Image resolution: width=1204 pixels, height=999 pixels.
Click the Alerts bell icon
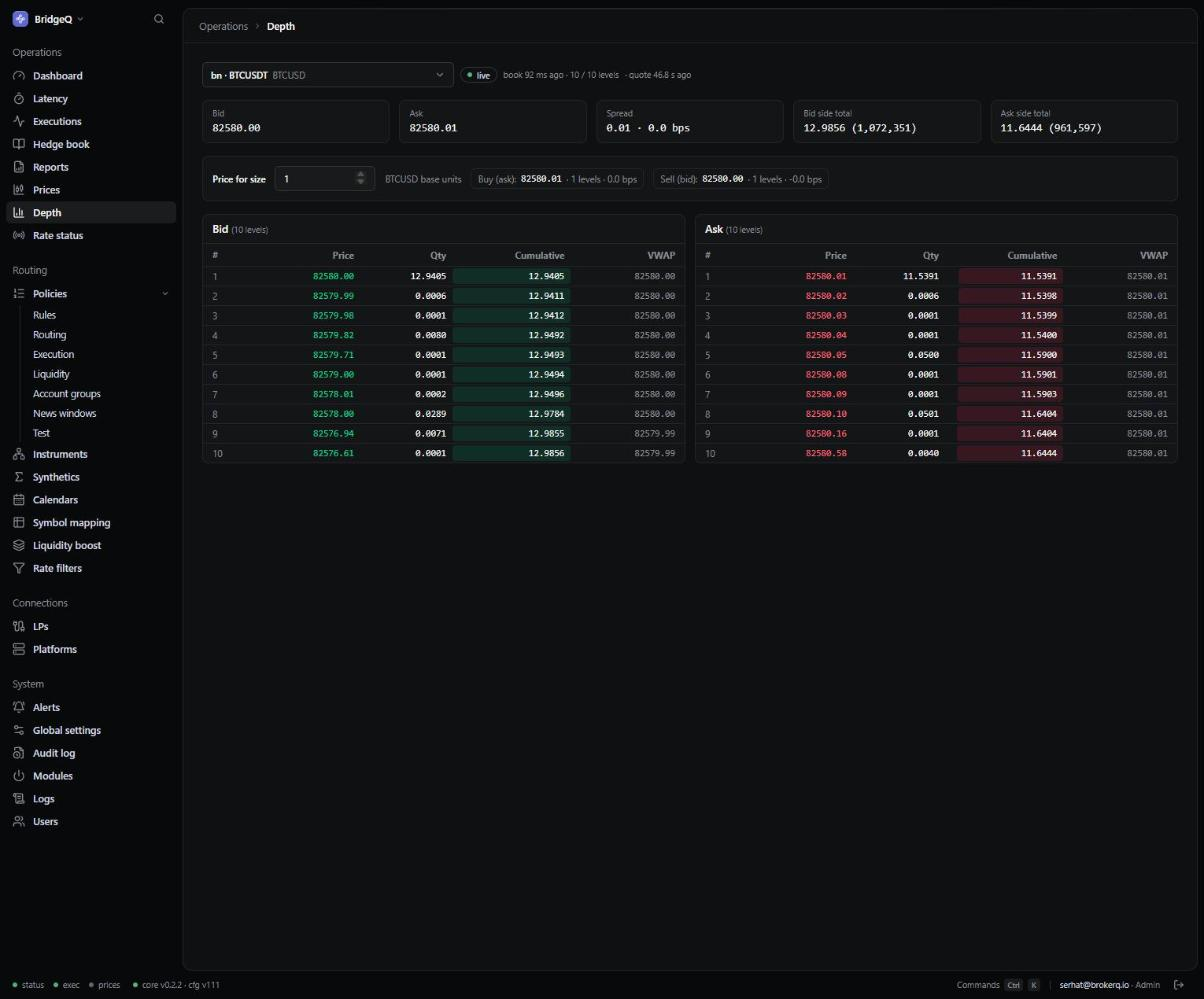pyautogui.click(x=19, y=708)
